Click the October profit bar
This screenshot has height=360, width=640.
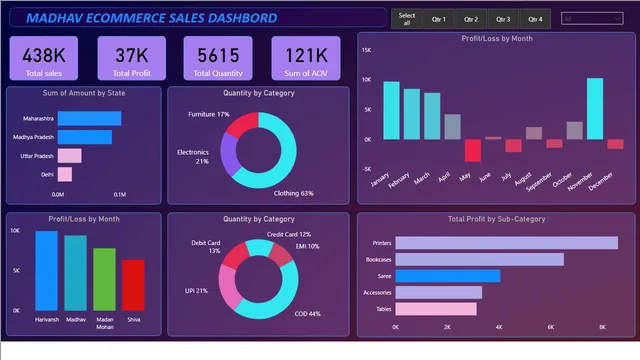(x=575, y=131)
